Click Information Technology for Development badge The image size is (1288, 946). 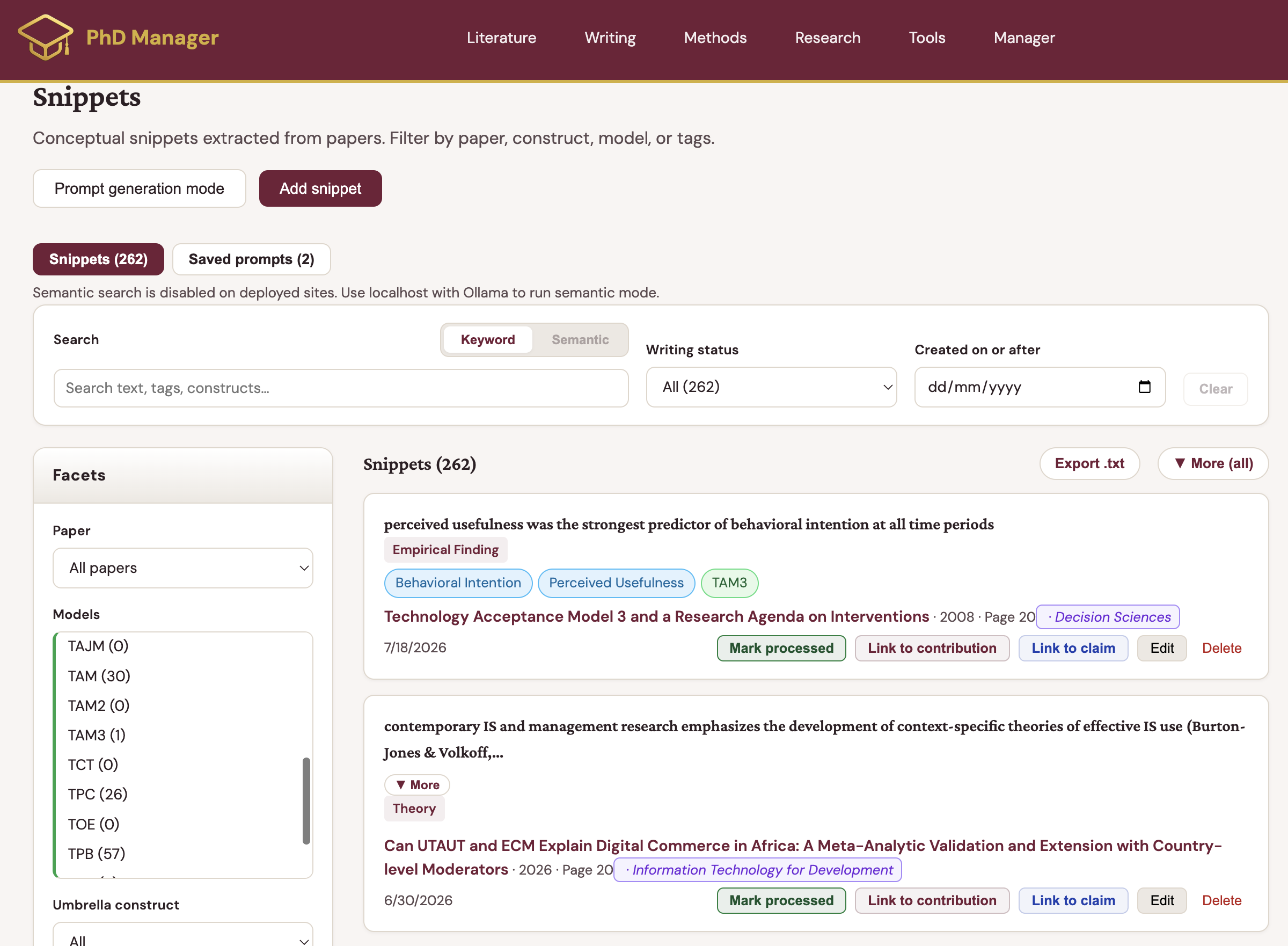757,870
